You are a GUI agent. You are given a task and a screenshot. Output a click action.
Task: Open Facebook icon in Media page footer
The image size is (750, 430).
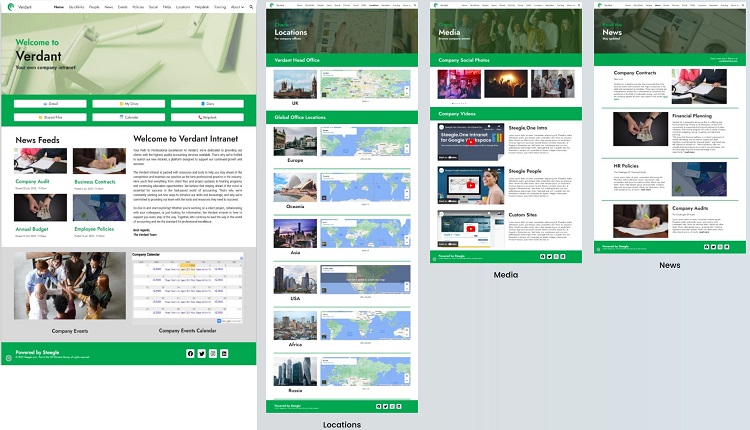[x=542, y=256]
